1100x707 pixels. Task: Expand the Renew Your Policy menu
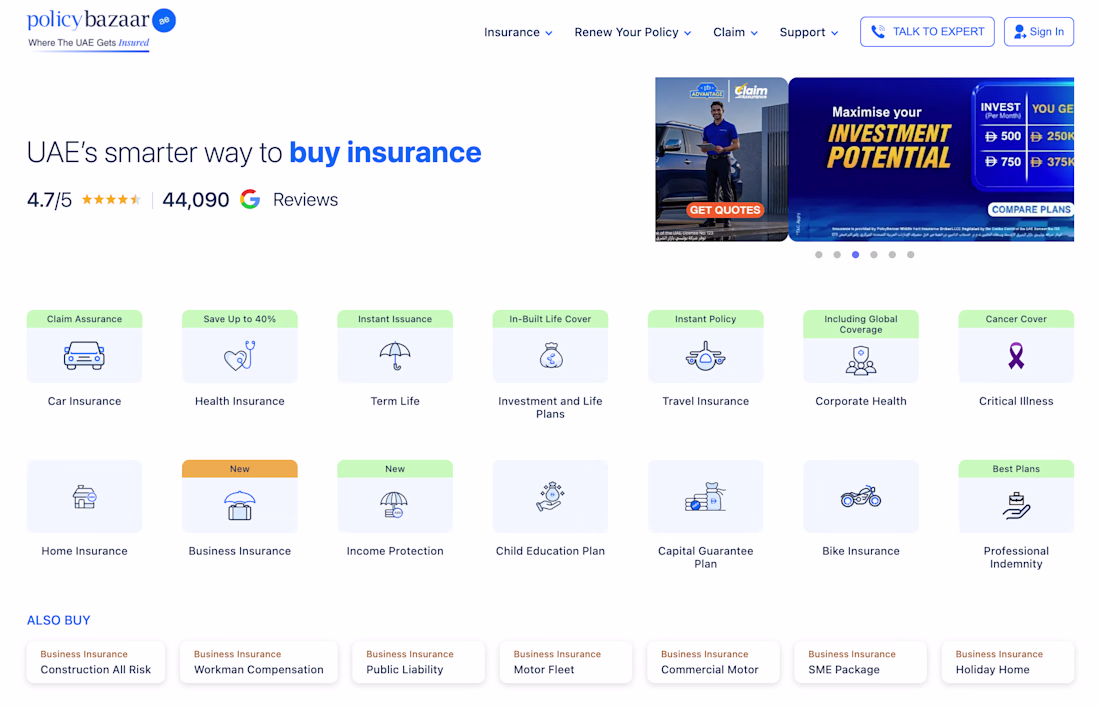point(633,32)
